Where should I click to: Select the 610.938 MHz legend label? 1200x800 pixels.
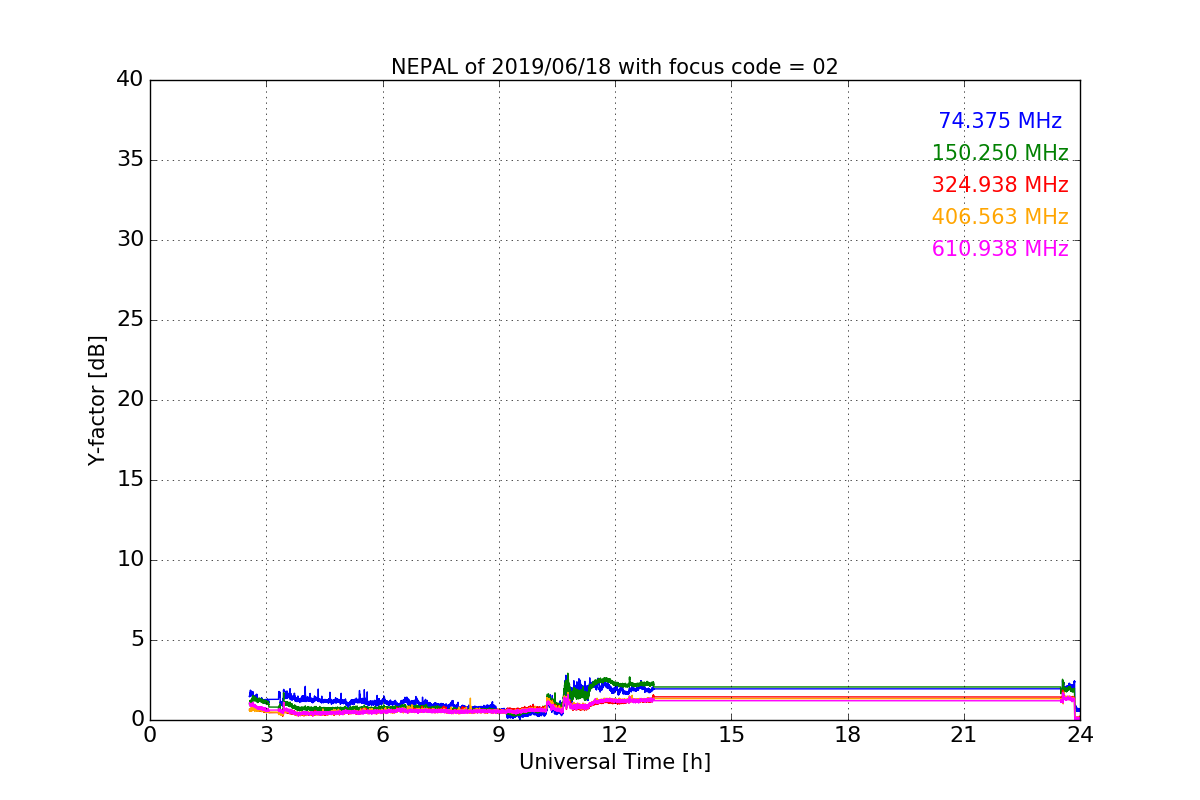pyautogui.click(x=1000, y=249)
